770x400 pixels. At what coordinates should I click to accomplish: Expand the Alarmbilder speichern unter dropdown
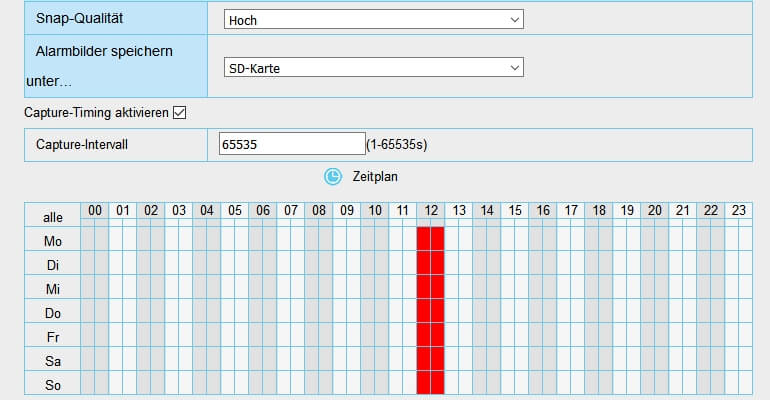coord(371,68)
